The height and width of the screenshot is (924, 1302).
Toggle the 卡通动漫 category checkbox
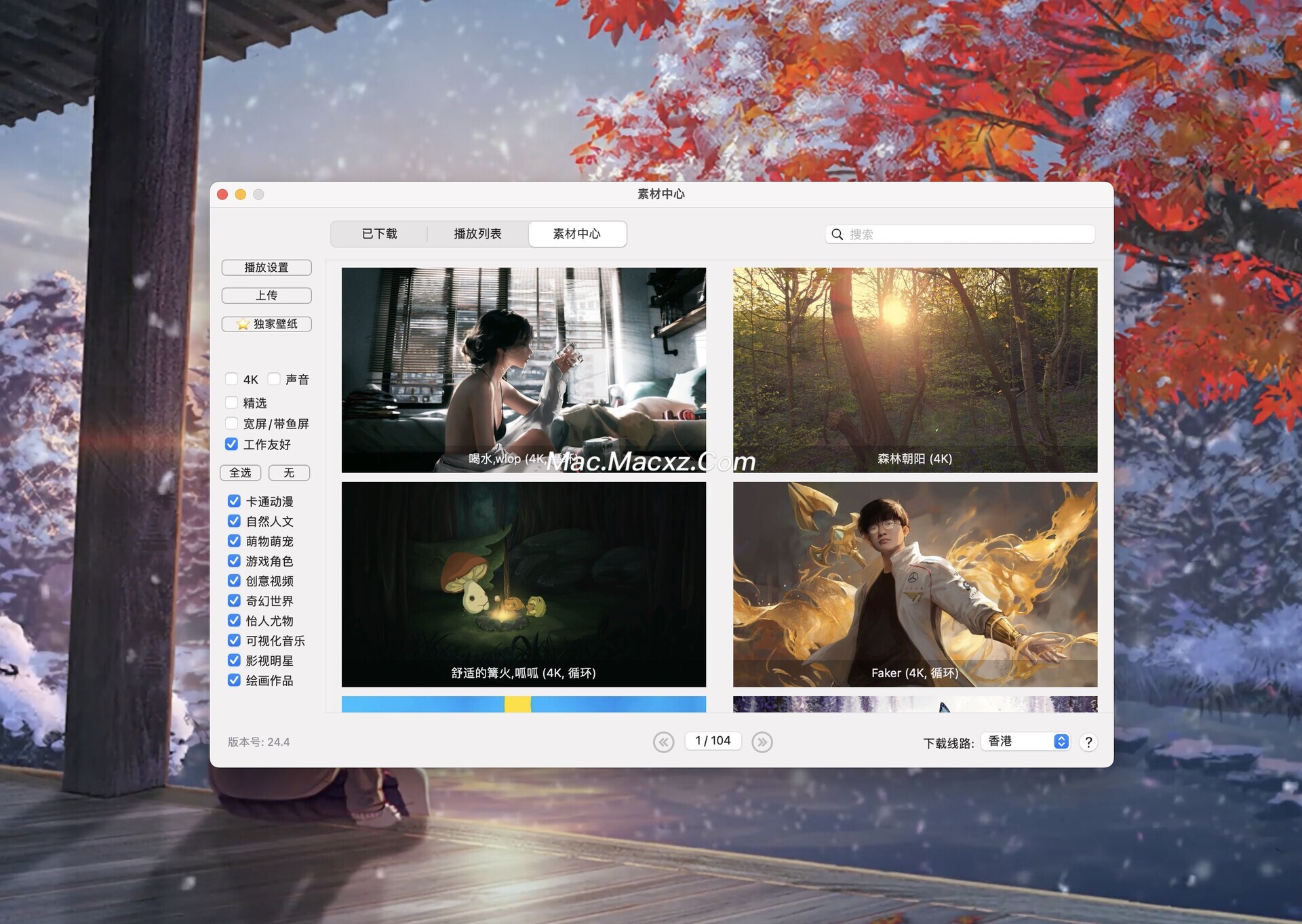234,501
